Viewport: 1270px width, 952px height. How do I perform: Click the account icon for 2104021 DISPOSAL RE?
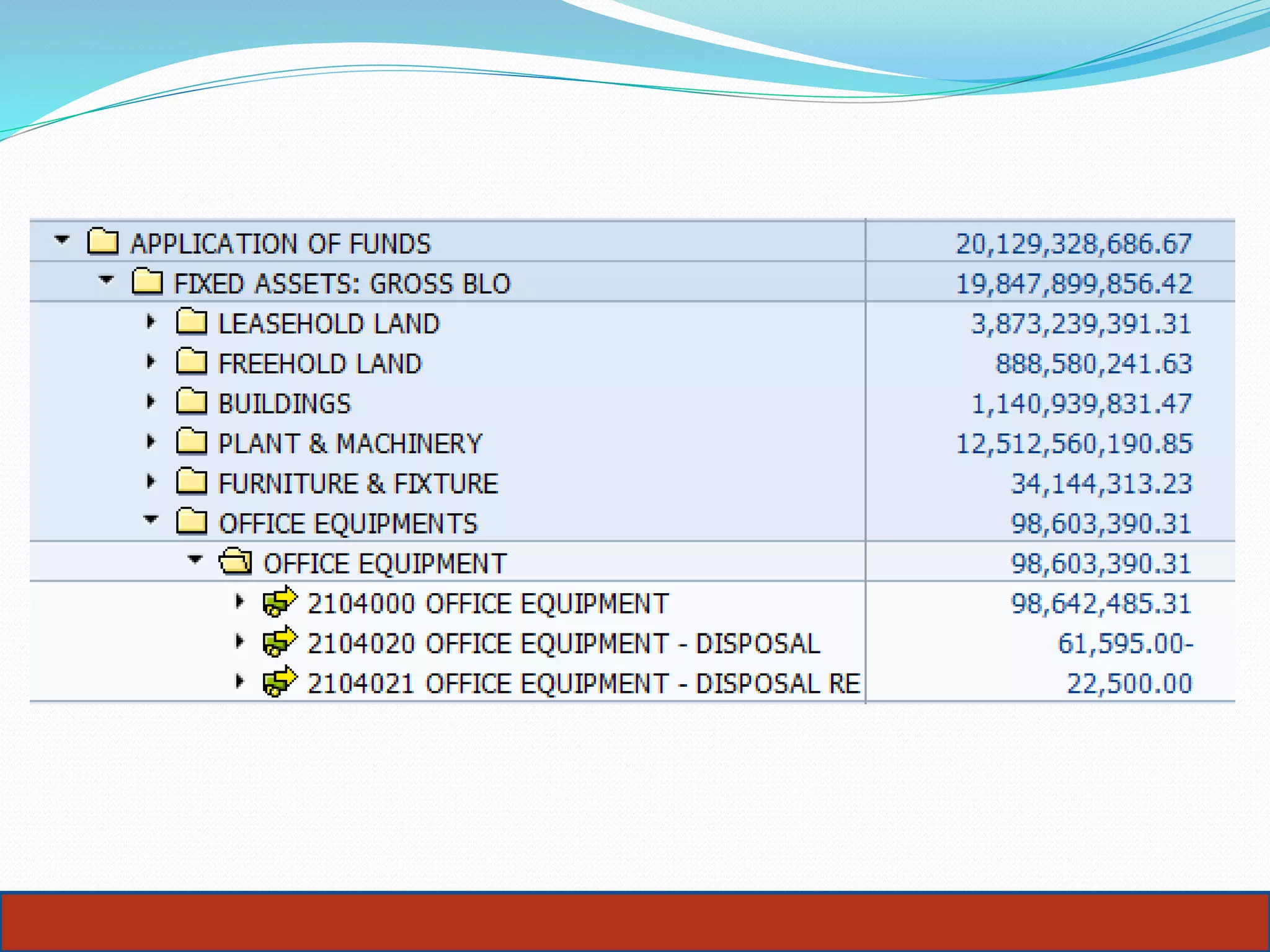pos(280,682)
